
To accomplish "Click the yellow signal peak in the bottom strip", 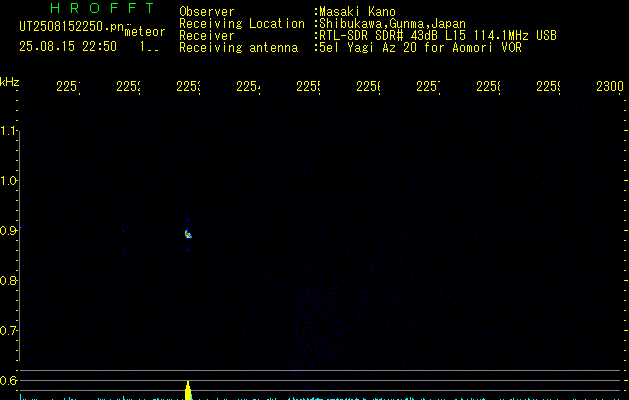I will (188, 390).
